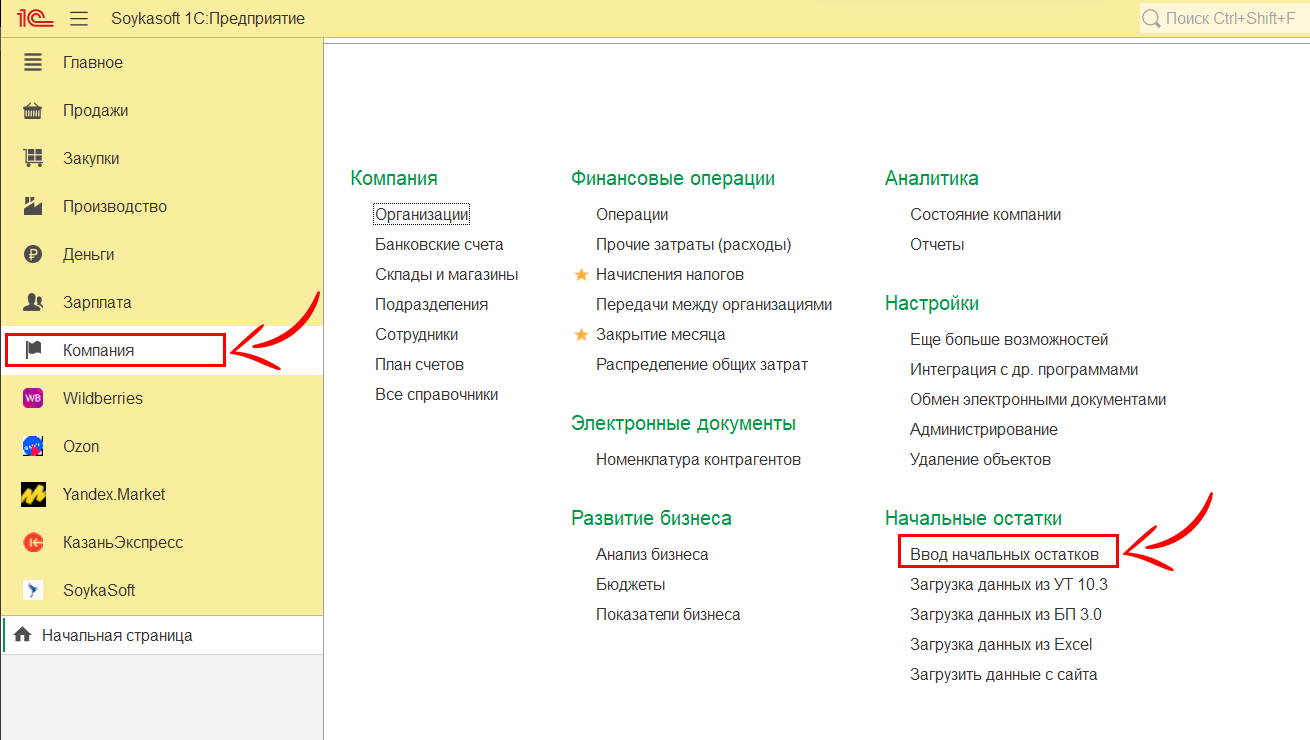This screenshot has width=1310, height=740.
Task: Click the Ozon marketplace icon
Action: click(x=33, y=446)
